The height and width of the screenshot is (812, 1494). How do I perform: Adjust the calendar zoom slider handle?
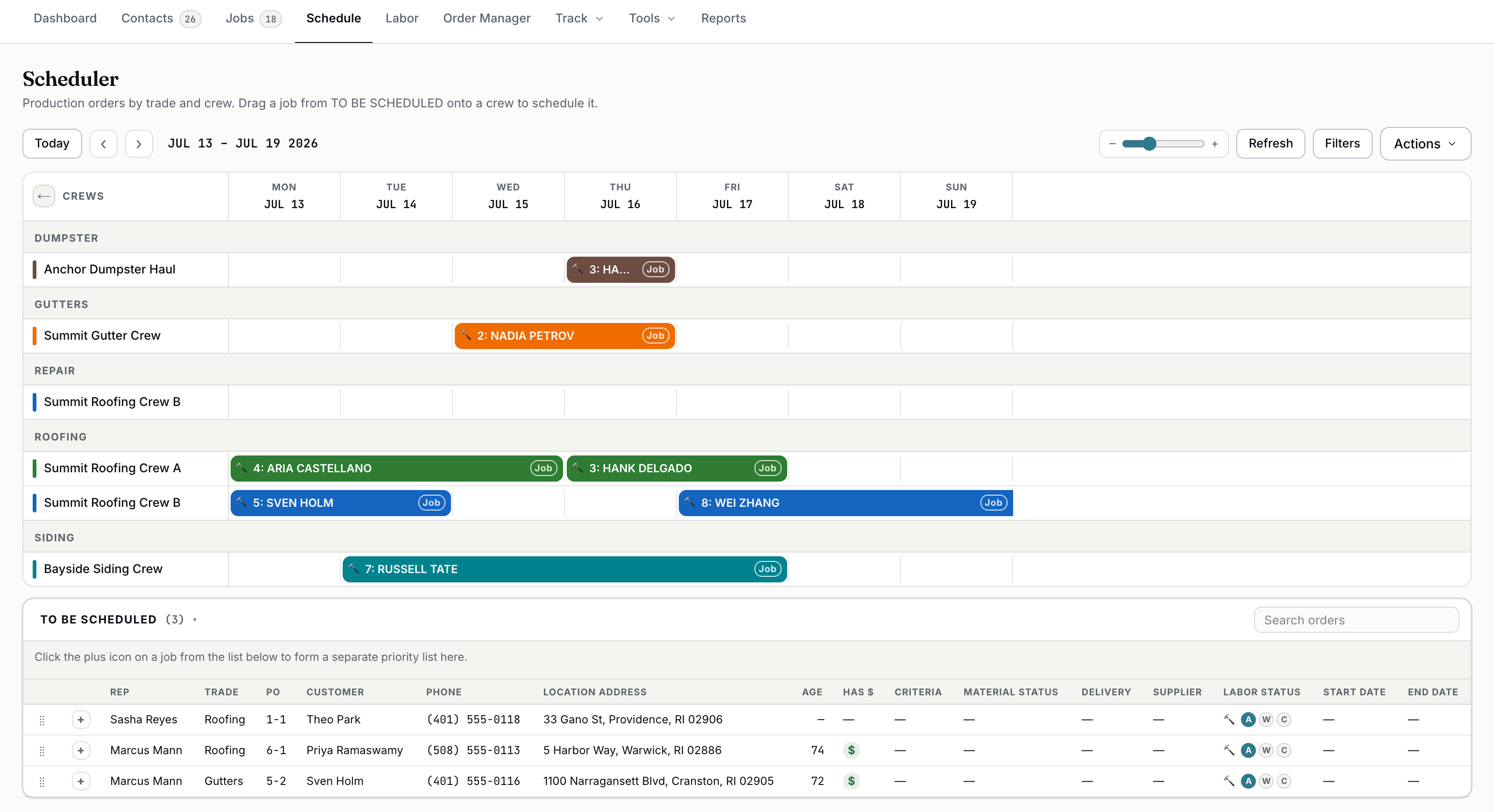coord(1149,144)
